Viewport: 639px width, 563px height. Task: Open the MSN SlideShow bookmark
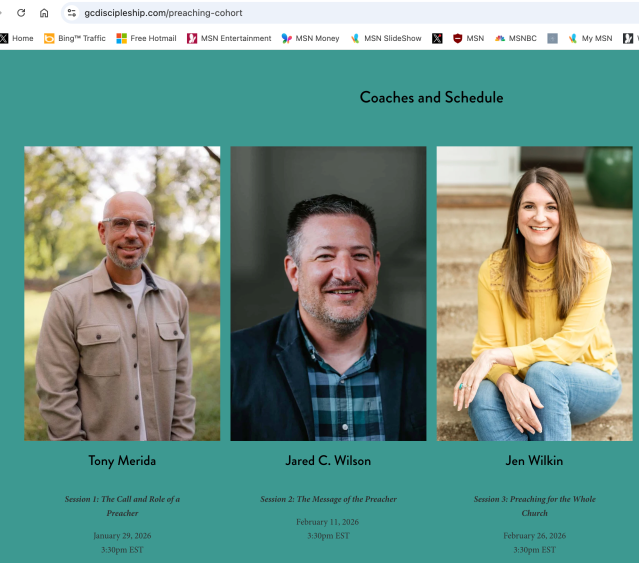[x=386, y=38]
